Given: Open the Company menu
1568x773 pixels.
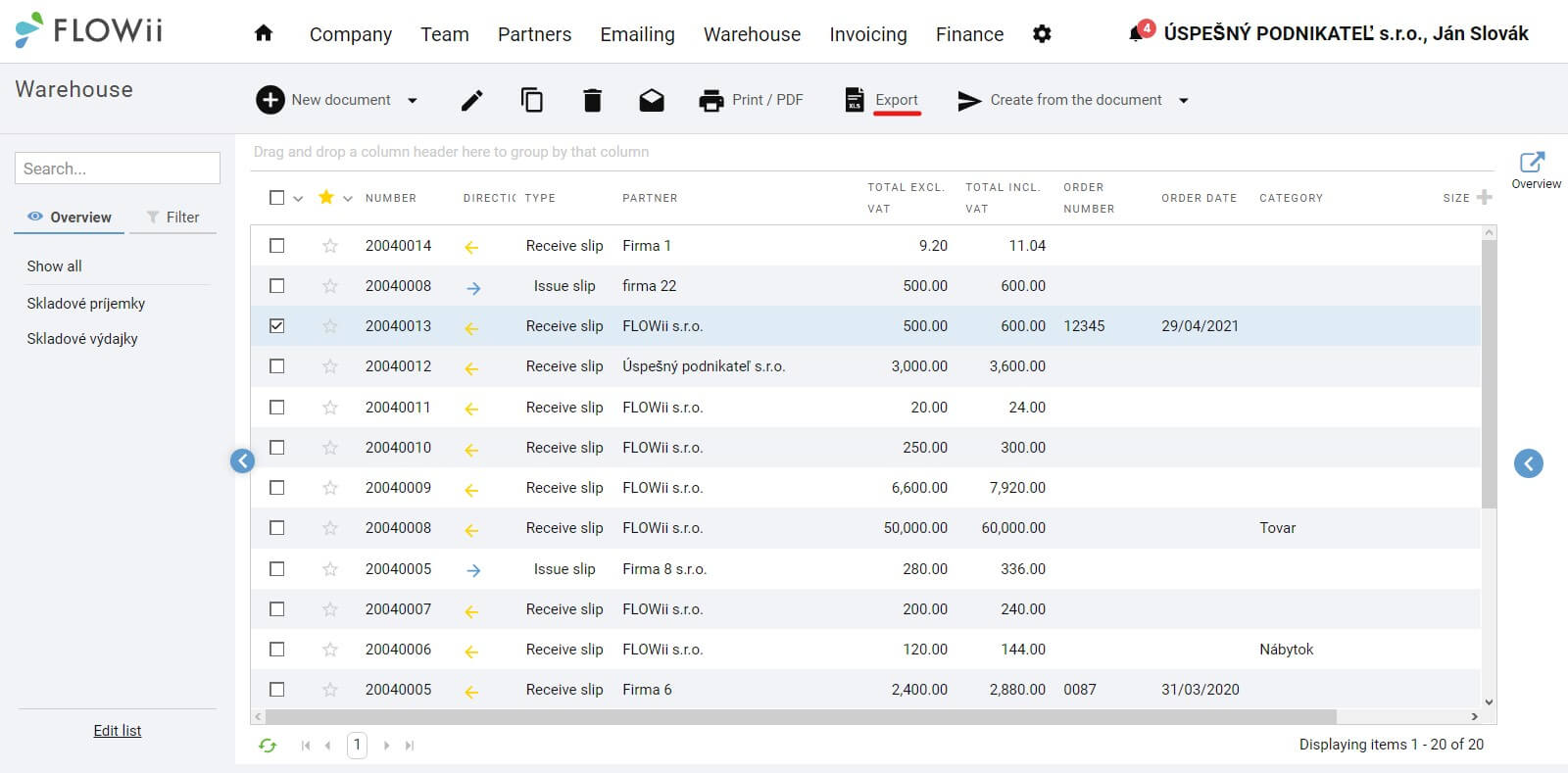Looking at the screenshot, I should pyautogui.click(x=351, y=34).
